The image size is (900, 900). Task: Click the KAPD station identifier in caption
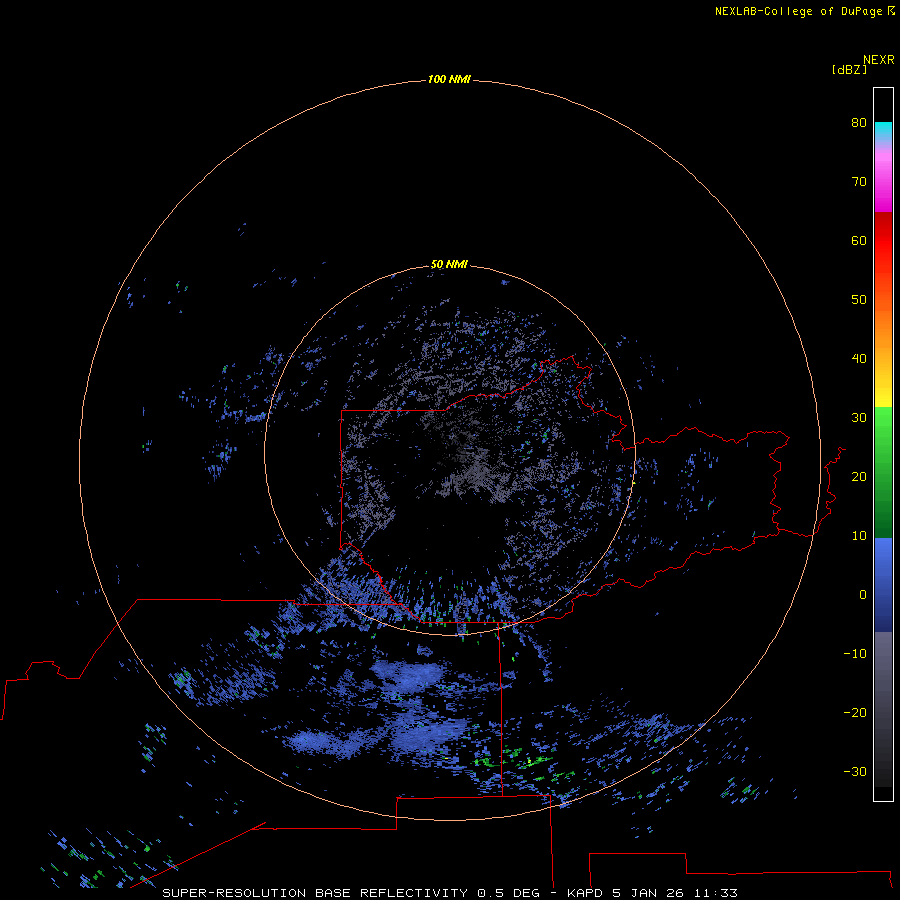(x=585, y=893)
